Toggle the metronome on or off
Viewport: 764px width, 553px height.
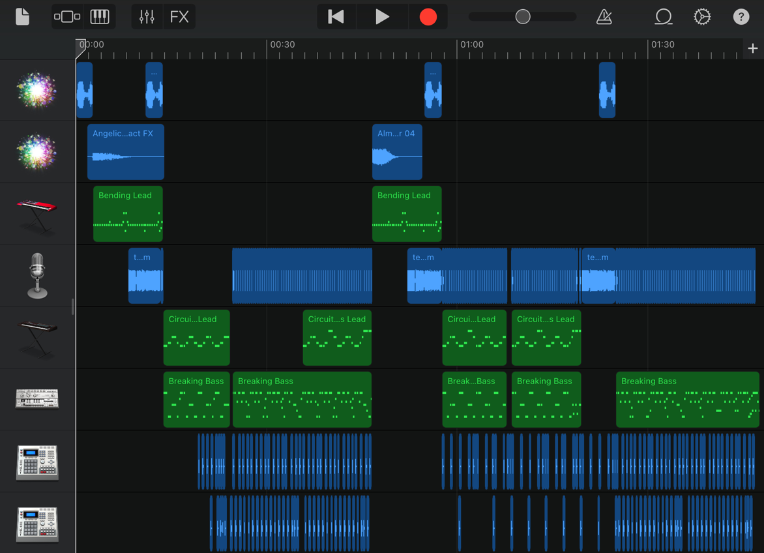point(604,17)
